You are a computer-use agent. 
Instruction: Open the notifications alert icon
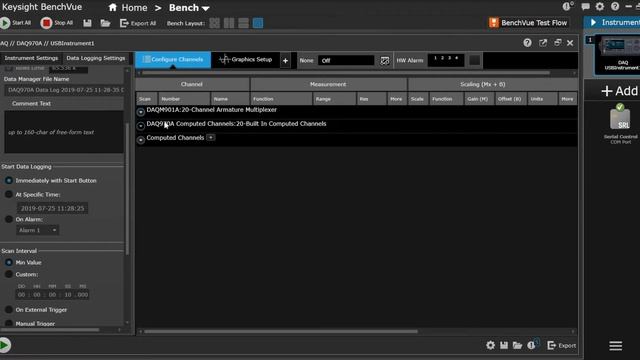click(x=568, y=6)
